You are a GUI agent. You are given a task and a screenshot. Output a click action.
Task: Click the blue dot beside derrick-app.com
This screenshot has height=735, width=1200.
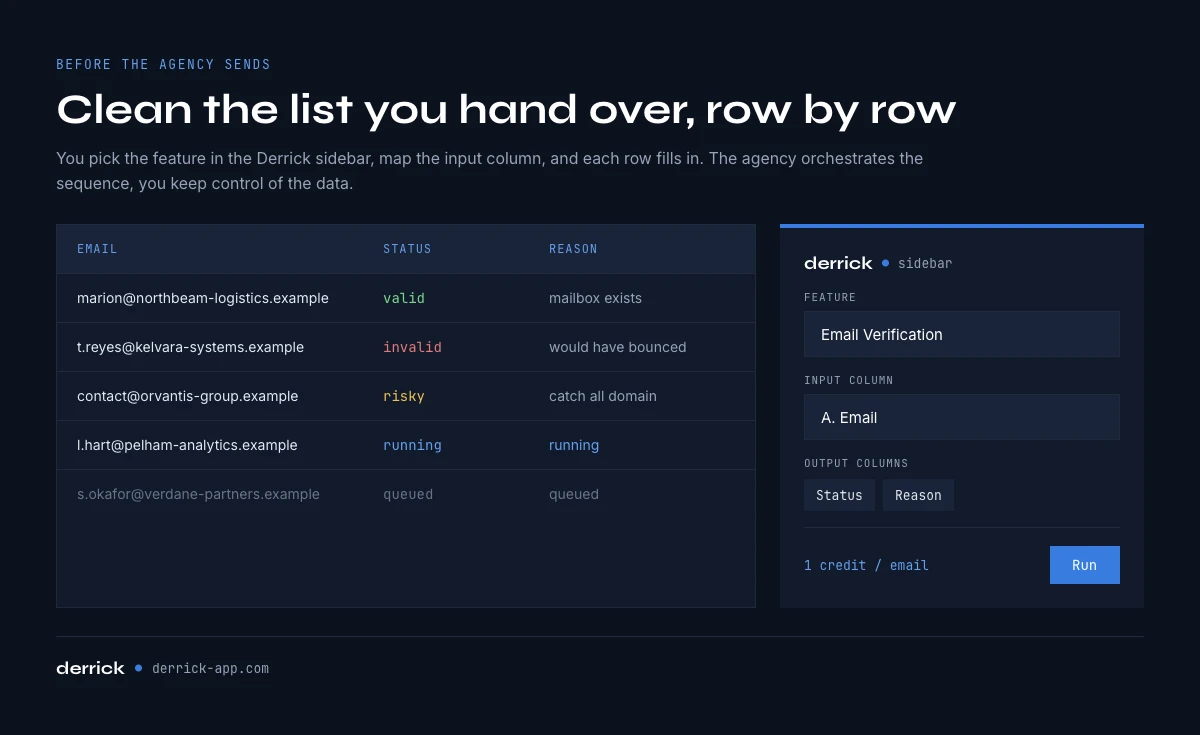click(138, 668)
